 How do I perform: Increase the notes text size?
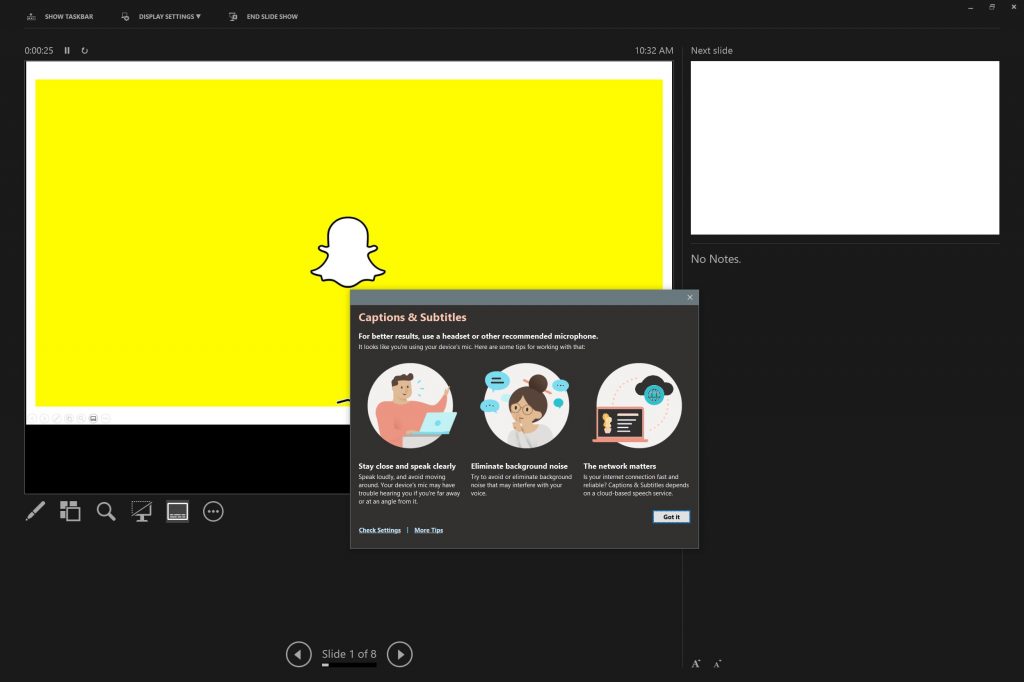tap(696, 664)
